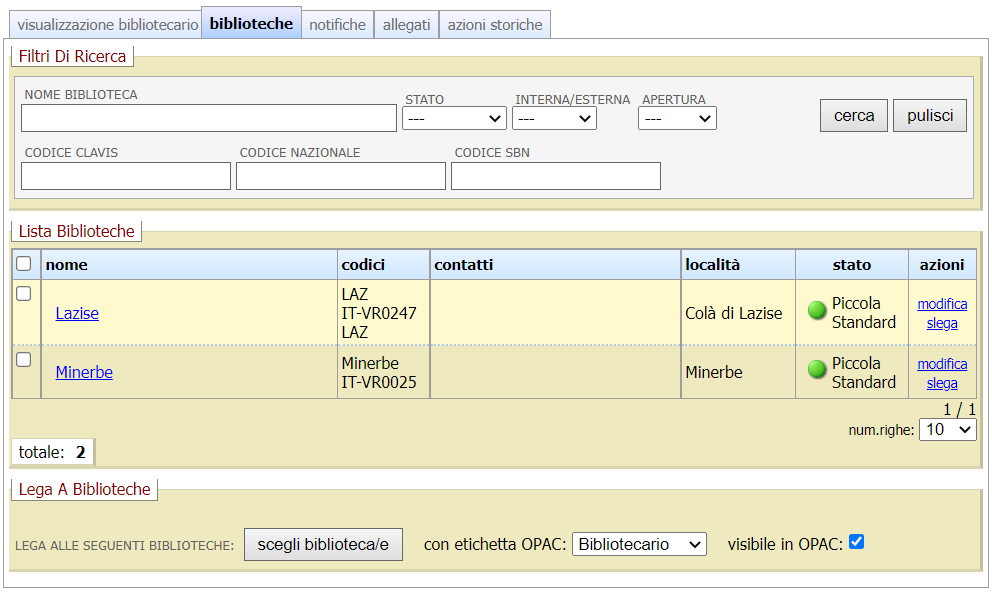The width and height of the screenshot is (992, 592).
Task: Expand the Interna/Esterna dropdown
Action: point(554,118)
